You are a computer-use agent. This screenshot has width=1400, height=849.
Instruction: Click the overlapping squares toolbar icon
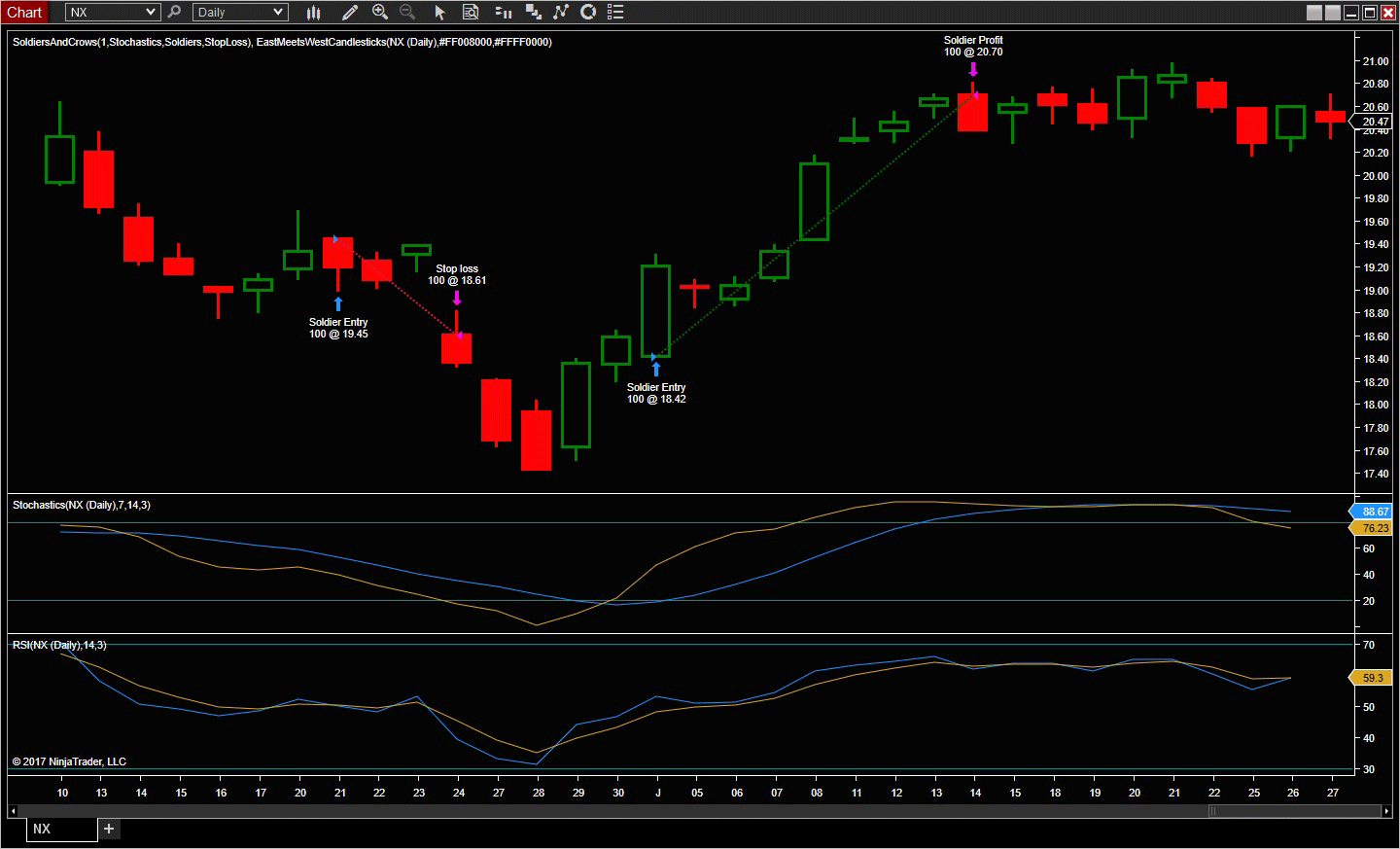tap(533, 12)
